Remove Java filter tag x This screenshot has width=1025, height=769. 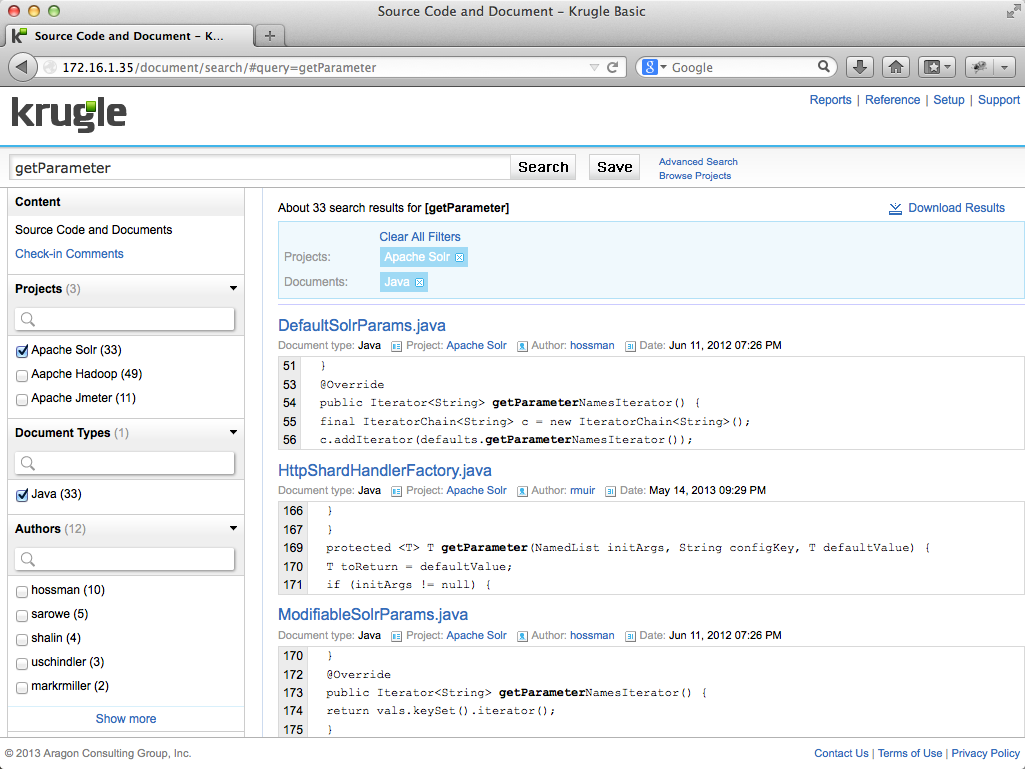coord(420,282)
